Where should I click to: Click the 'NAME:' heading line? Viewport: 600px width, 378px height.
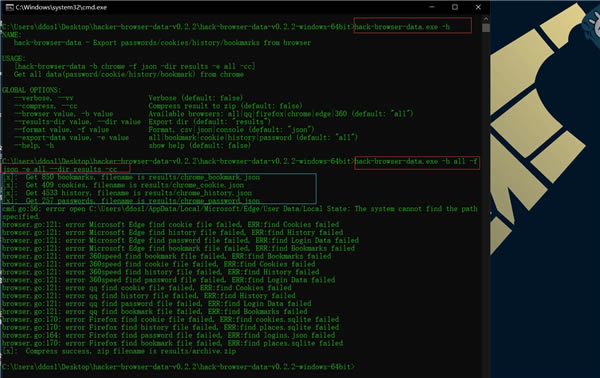(11, 35)
